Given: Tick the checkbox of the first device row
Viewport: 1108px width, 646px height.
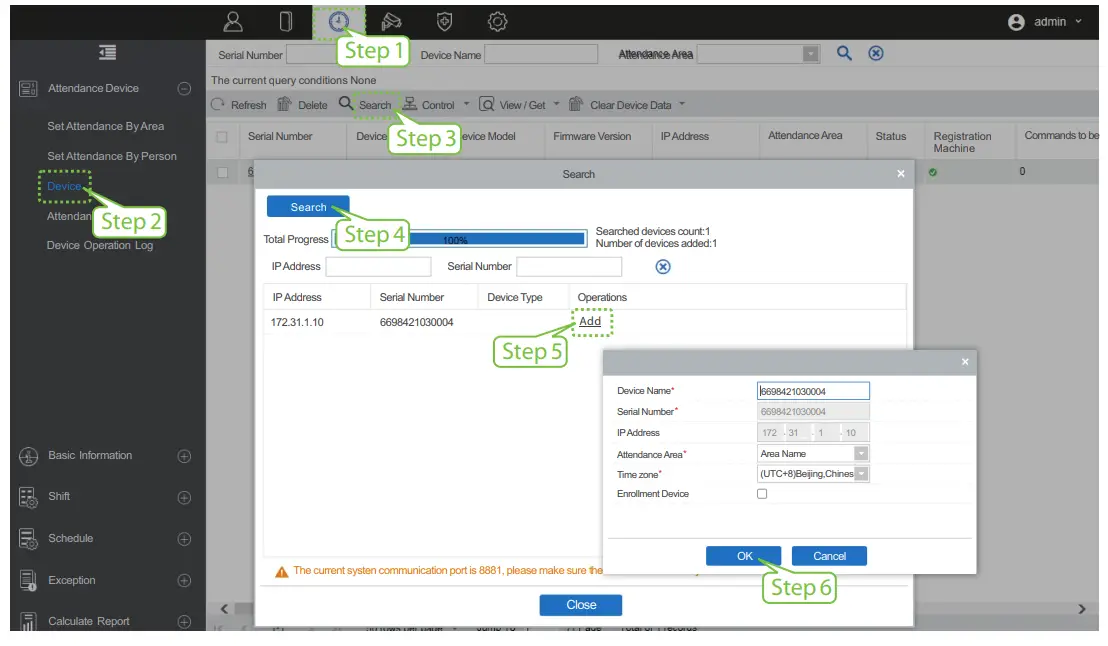Looking at the screenshot, I should pos(223,172).
